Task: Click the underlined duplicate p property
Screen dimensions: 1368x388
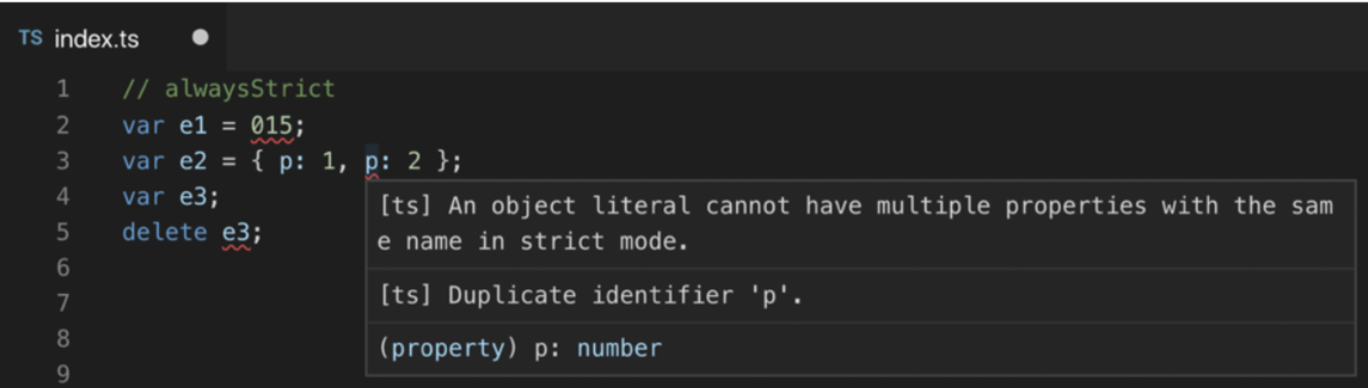Action: coord(372,162)
